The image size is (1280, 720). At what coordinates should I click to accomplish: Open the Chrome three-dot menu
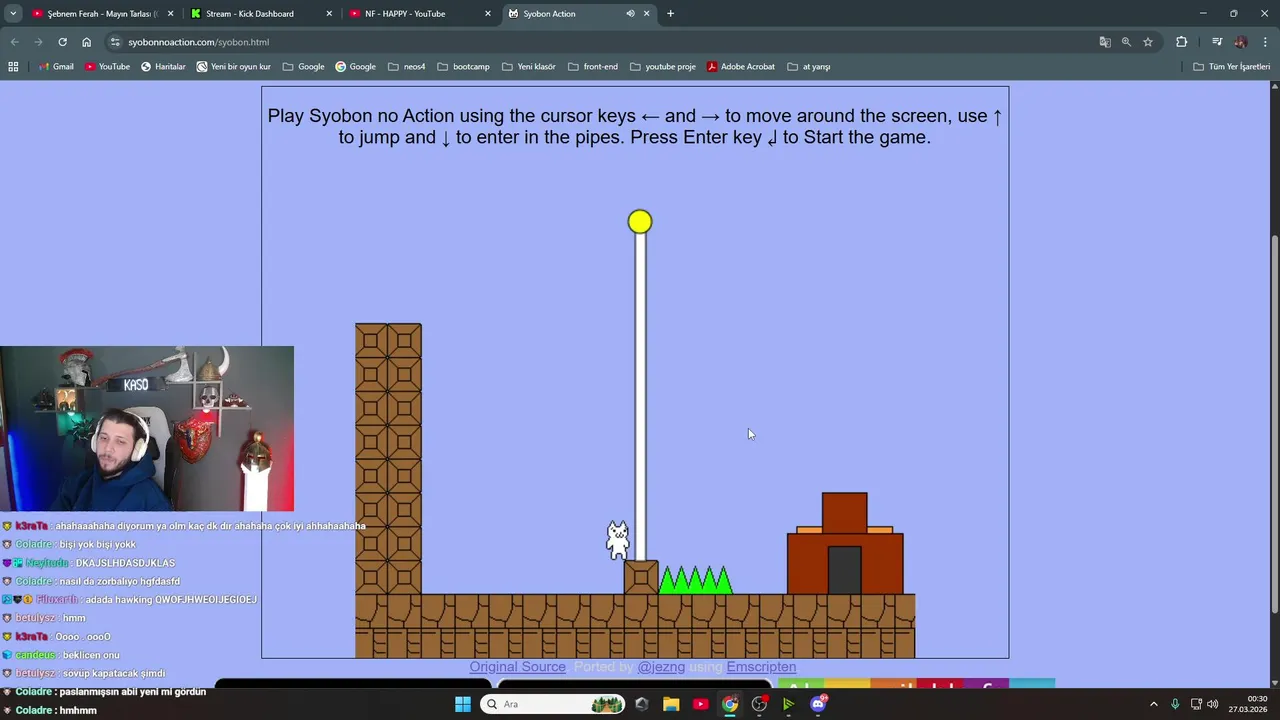[1266, 42]
